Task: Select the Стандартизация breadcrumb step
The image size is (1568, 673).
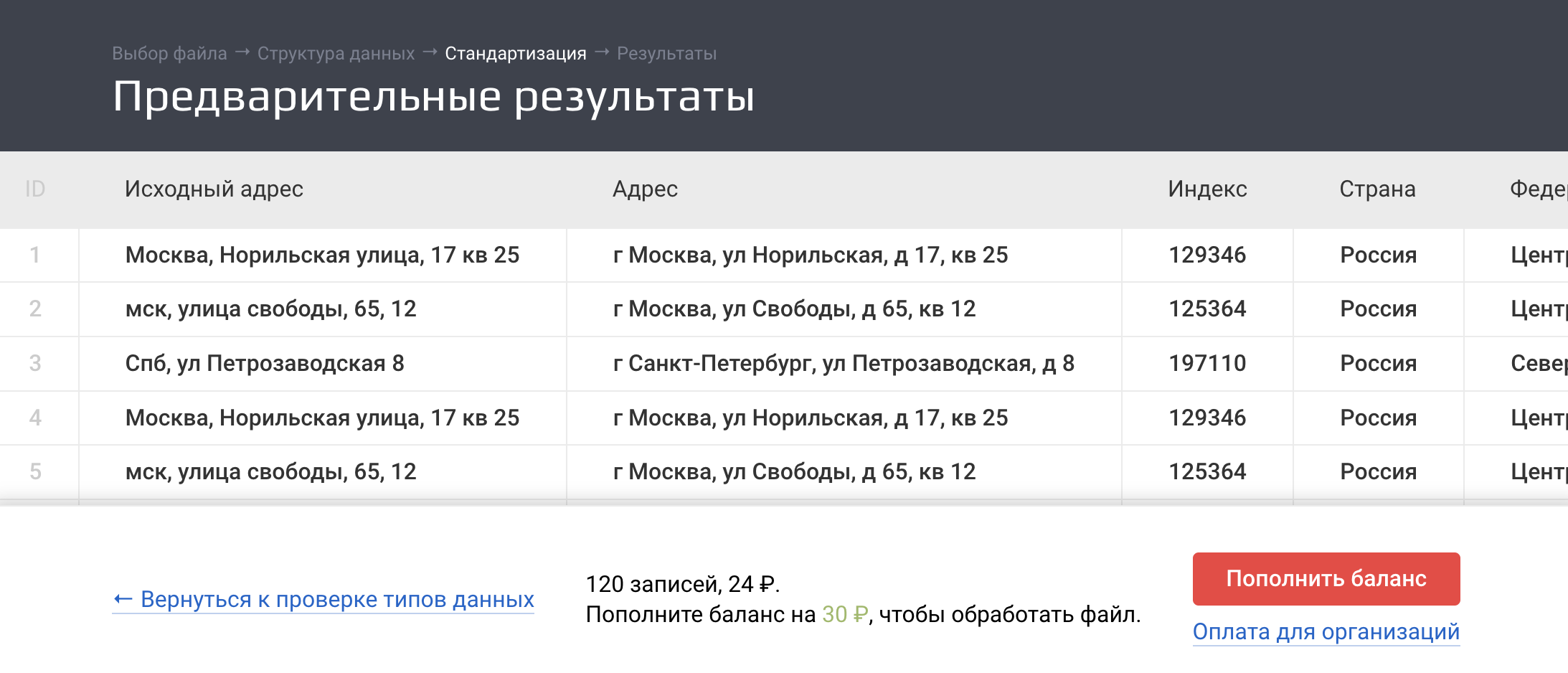Action: pyautogui.click(x=516, y=54)
